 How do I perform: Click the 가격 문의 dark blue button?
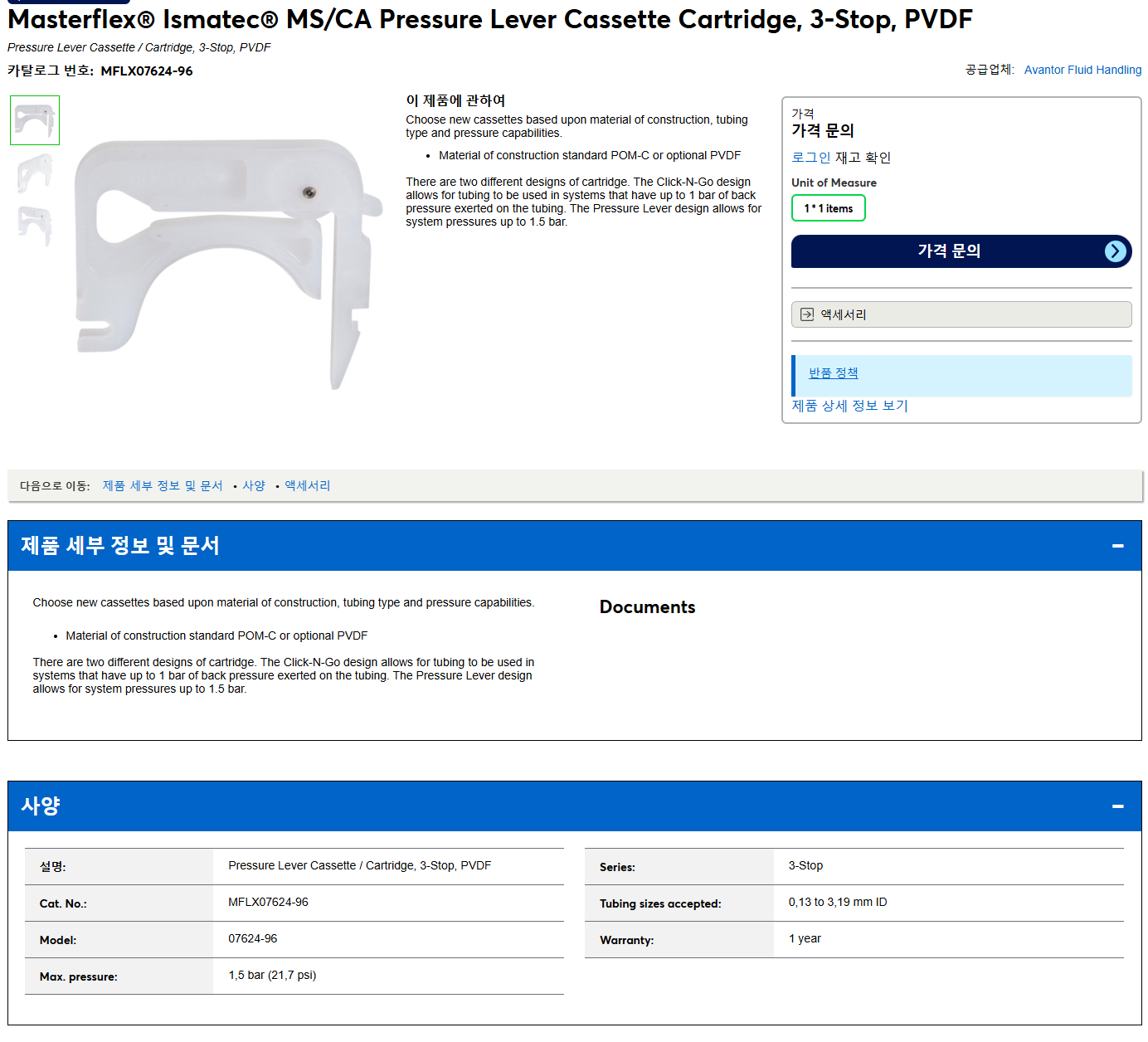pos(961,251)
